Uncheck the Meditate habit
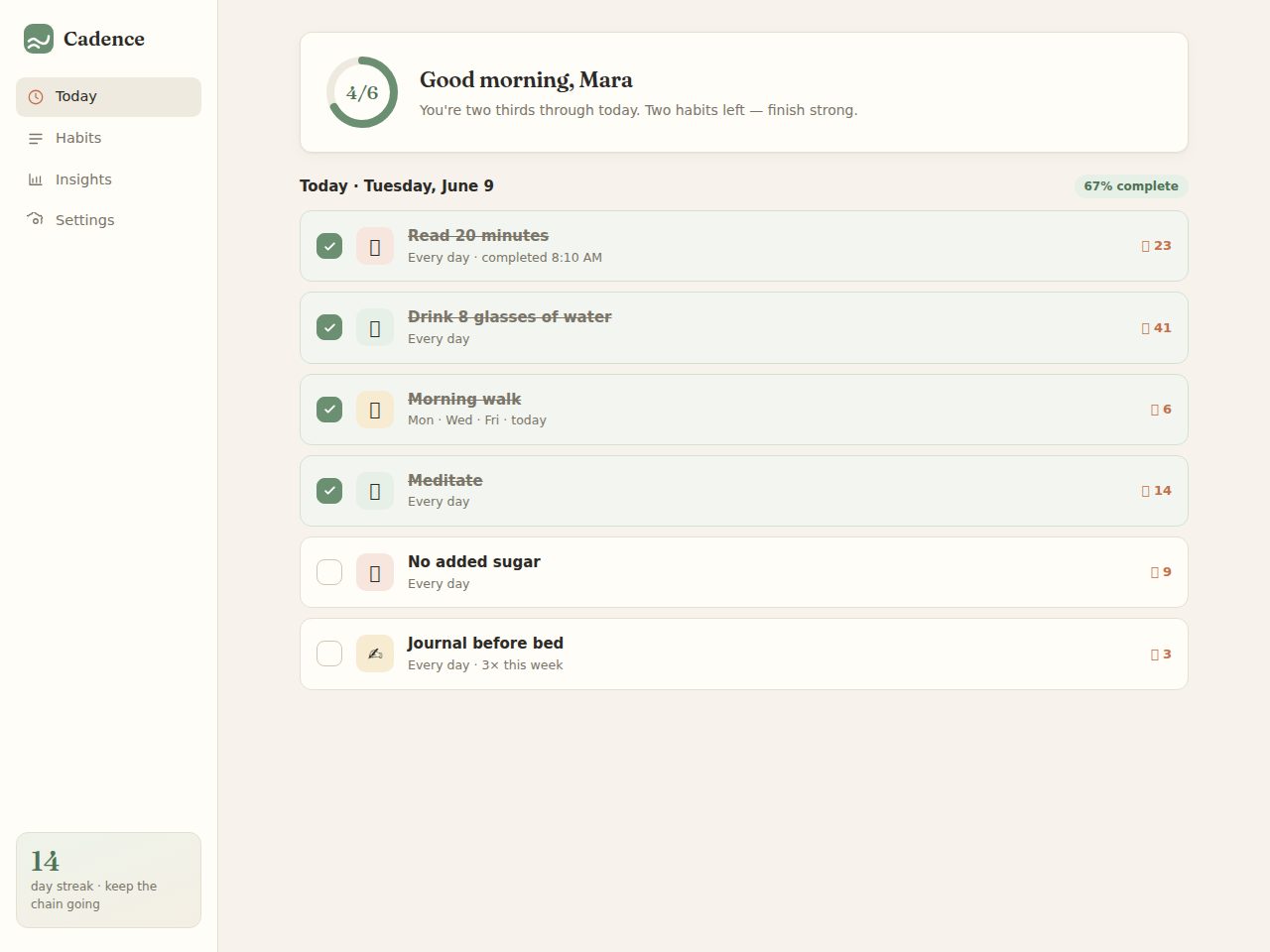 pos(329,491)
